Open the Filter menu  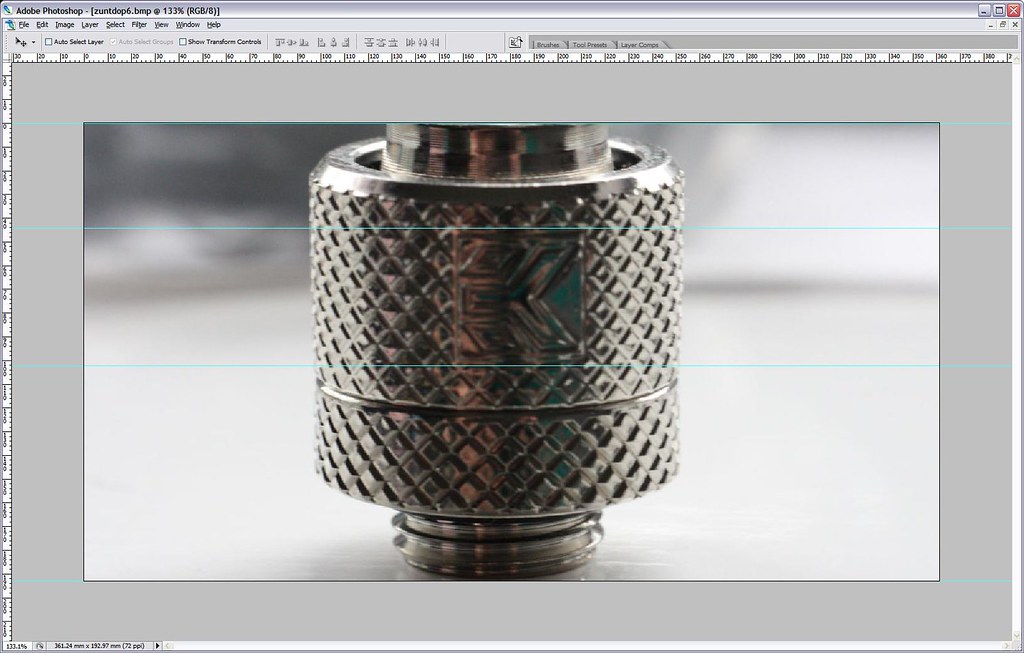pos(139,25)
